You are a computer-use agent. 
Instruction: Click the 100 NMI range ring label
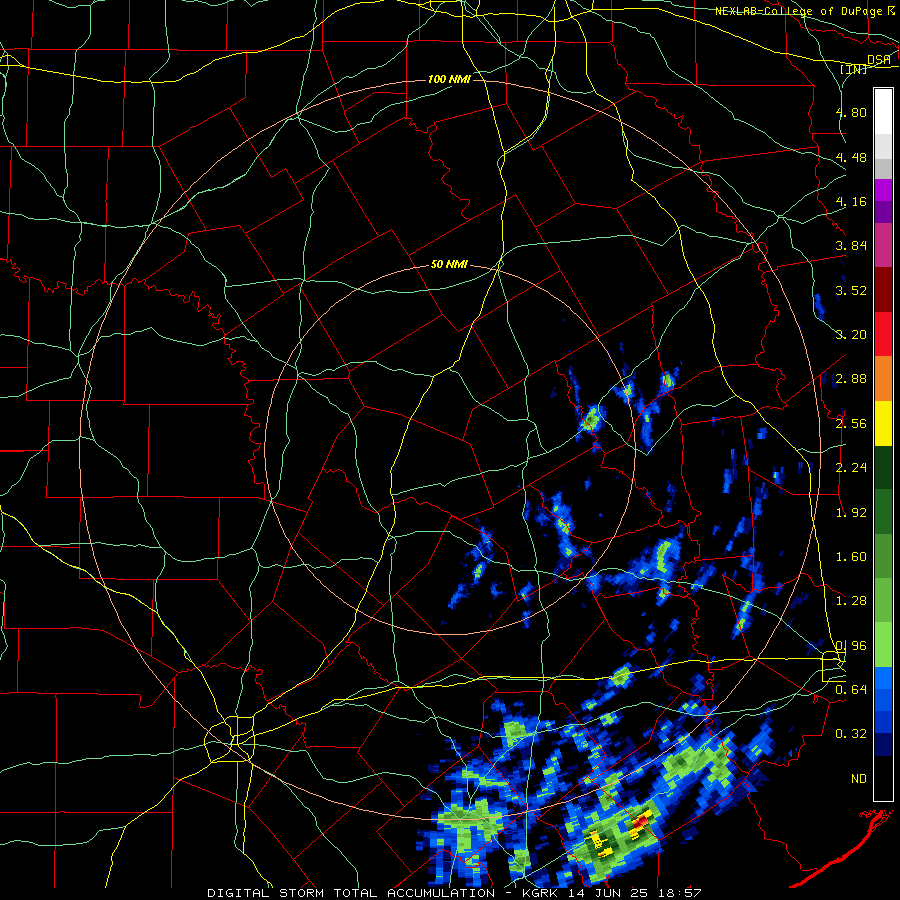point(449,79)
